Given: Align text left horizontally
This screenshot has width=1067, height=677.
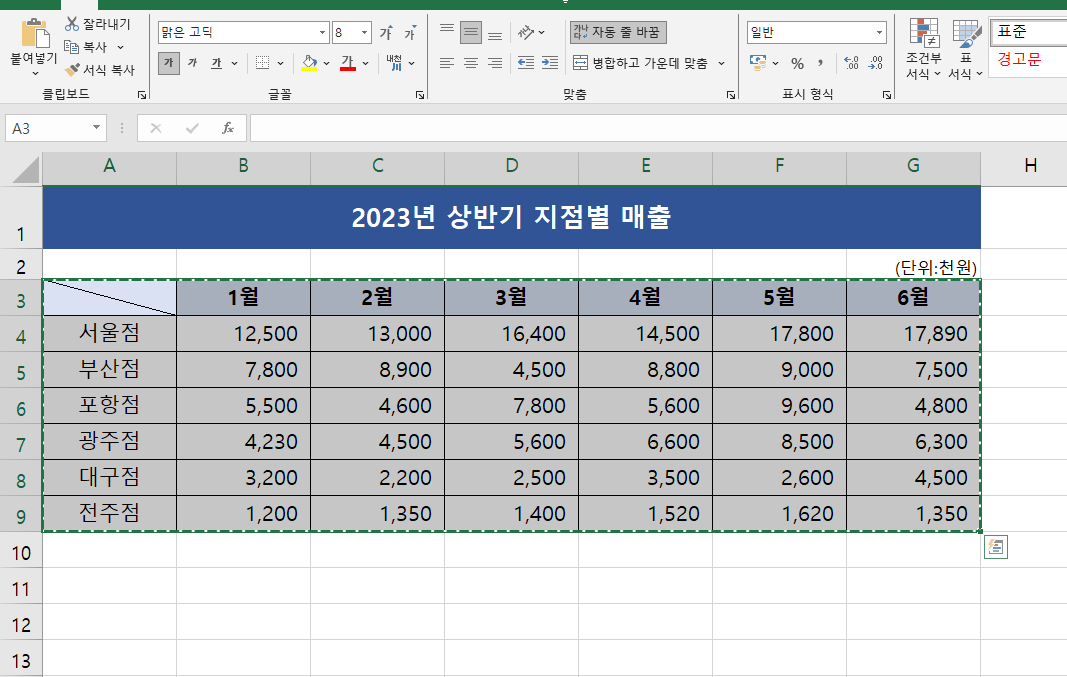Looking at the screenshot, I should [446, 63].
